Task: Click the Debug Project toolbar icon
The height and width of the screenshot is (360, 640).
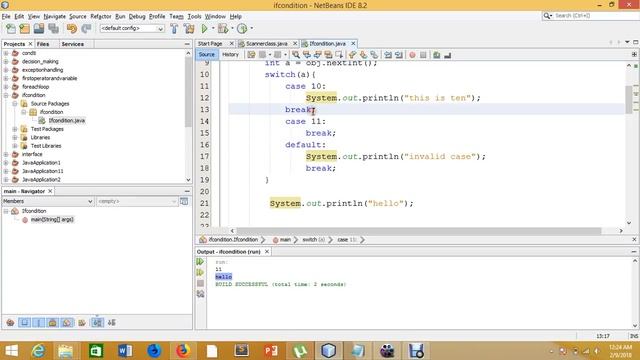Action: 223,29
